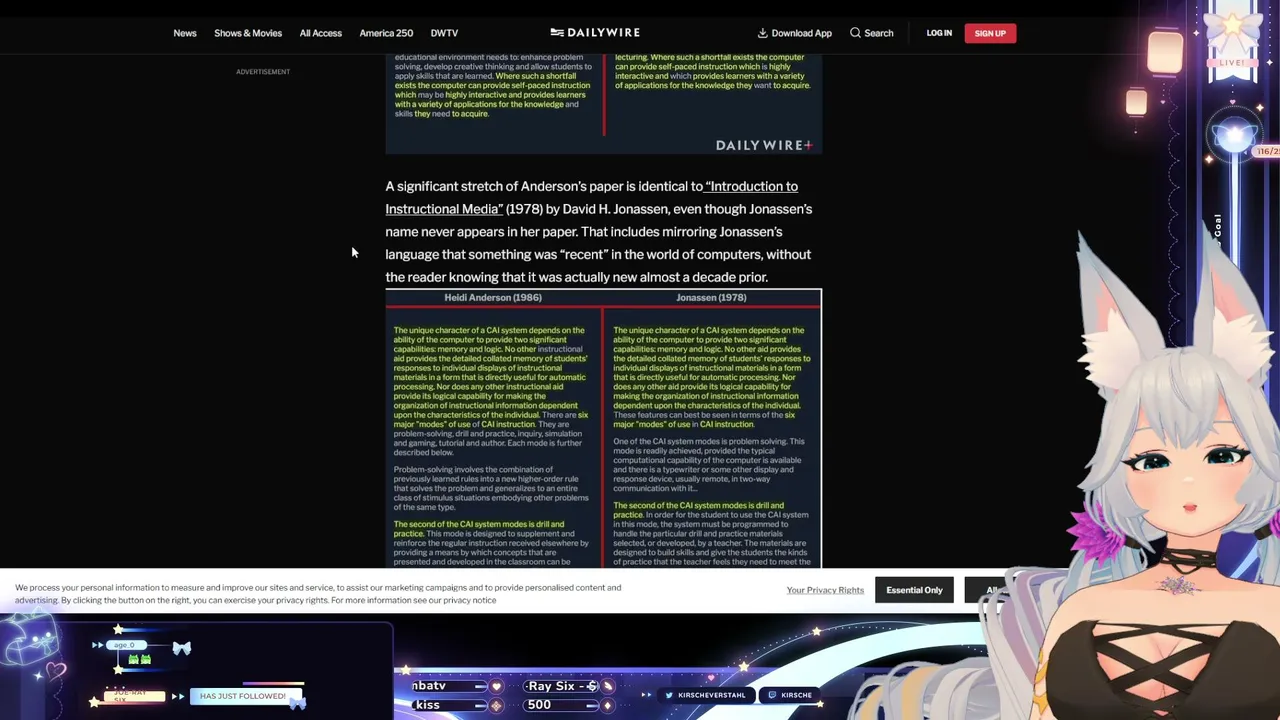Open the "Introduction to Instructional Media" link
The height and width of the screenshot is (720, 1280).
(x=592, y=197)
